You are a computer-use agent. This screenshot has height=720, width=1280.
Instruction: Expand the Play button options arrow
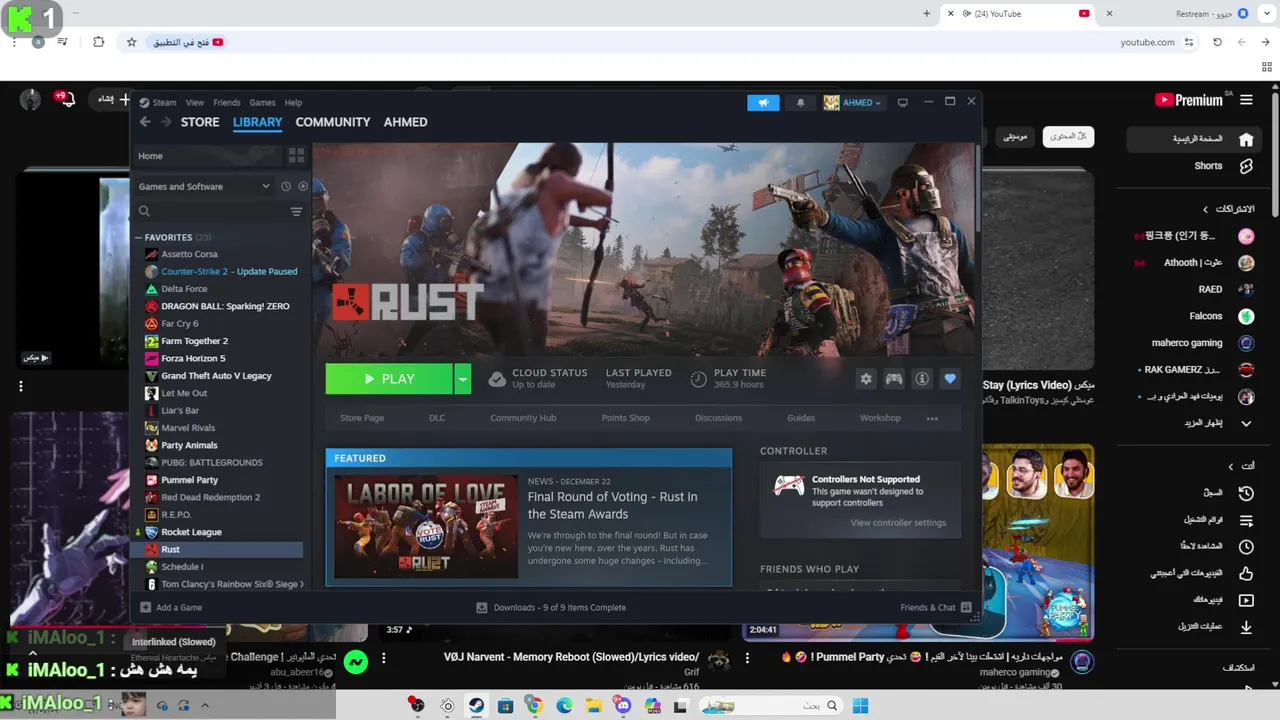(462, 379)
